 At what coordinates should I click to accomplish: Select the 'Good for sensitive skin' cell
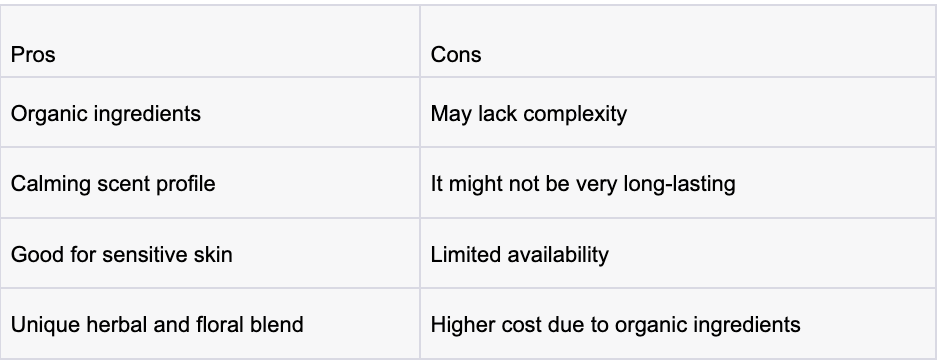(210, 254)
